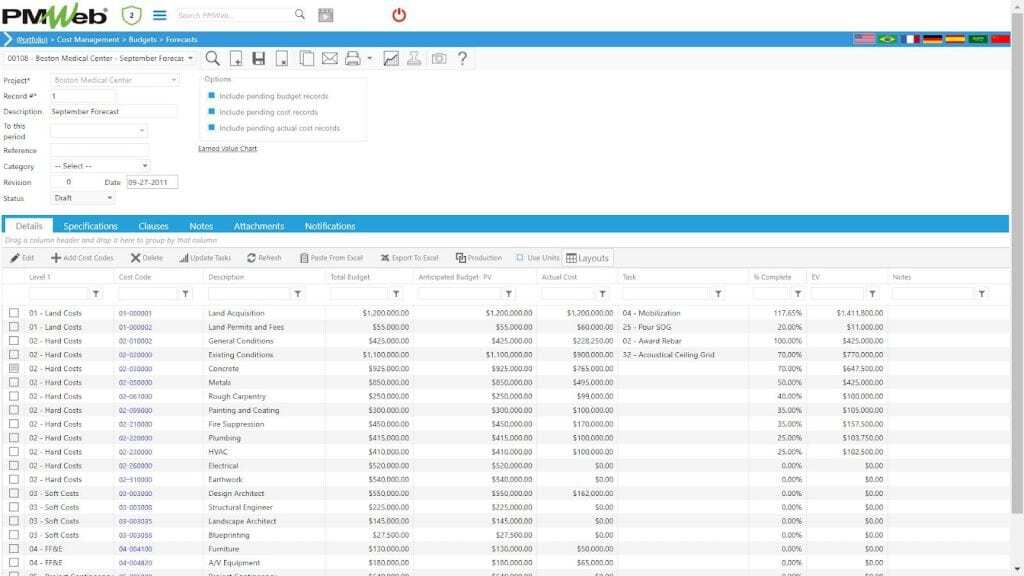
Task: Toggle Include pending budget records checkbox
Action: 212,96
